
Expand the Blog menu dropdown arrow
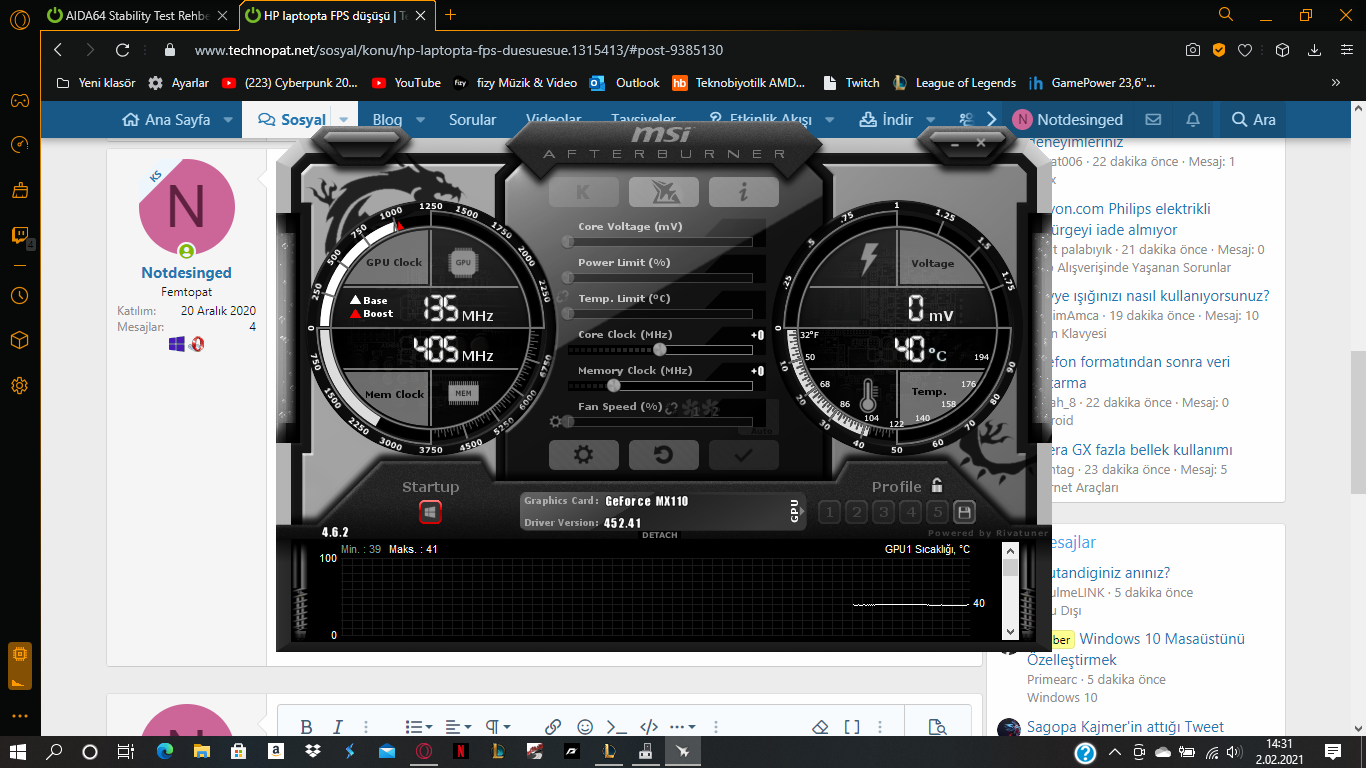422,119
